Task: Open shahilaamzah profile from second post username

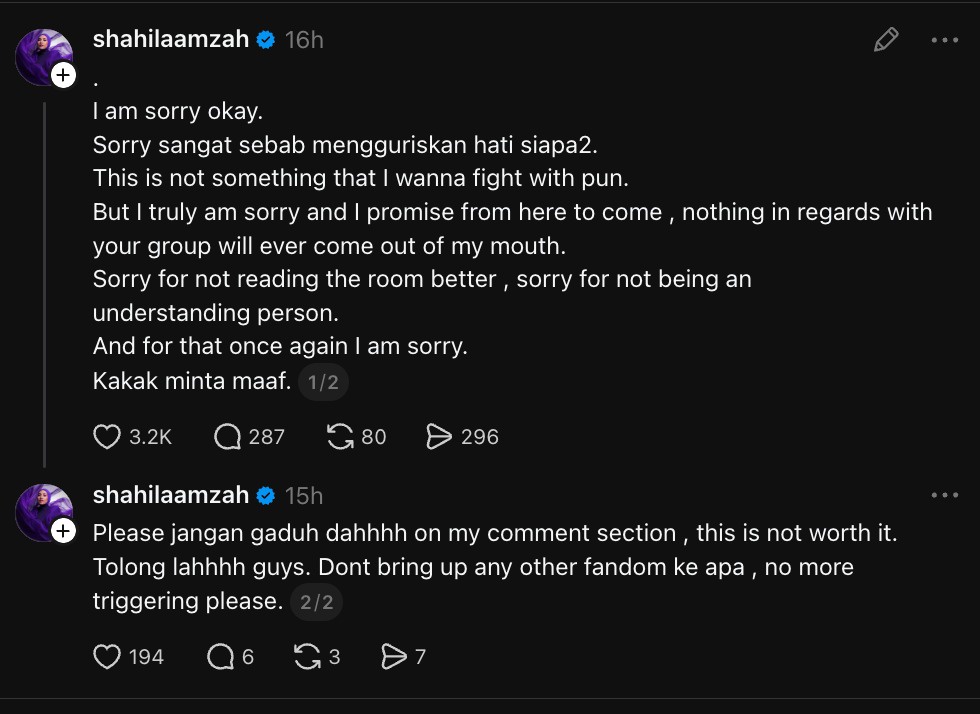Action: 171,495
